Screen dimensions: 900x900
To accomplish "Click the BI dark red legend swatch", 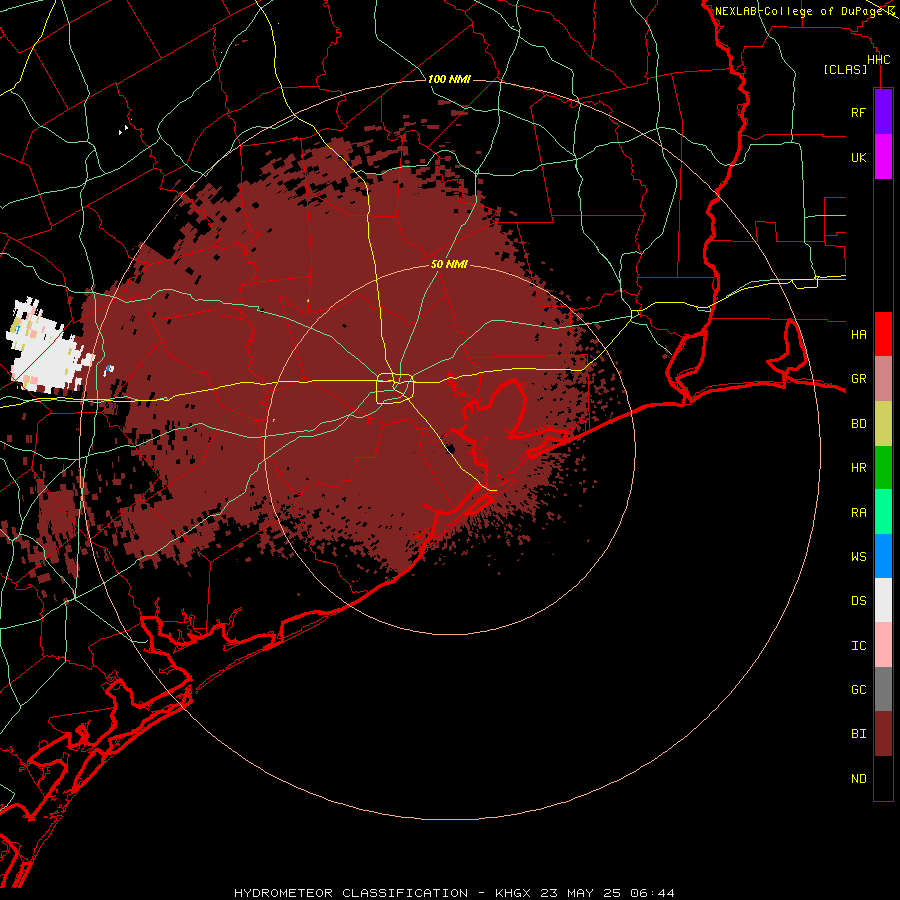I will click(883, 734).
